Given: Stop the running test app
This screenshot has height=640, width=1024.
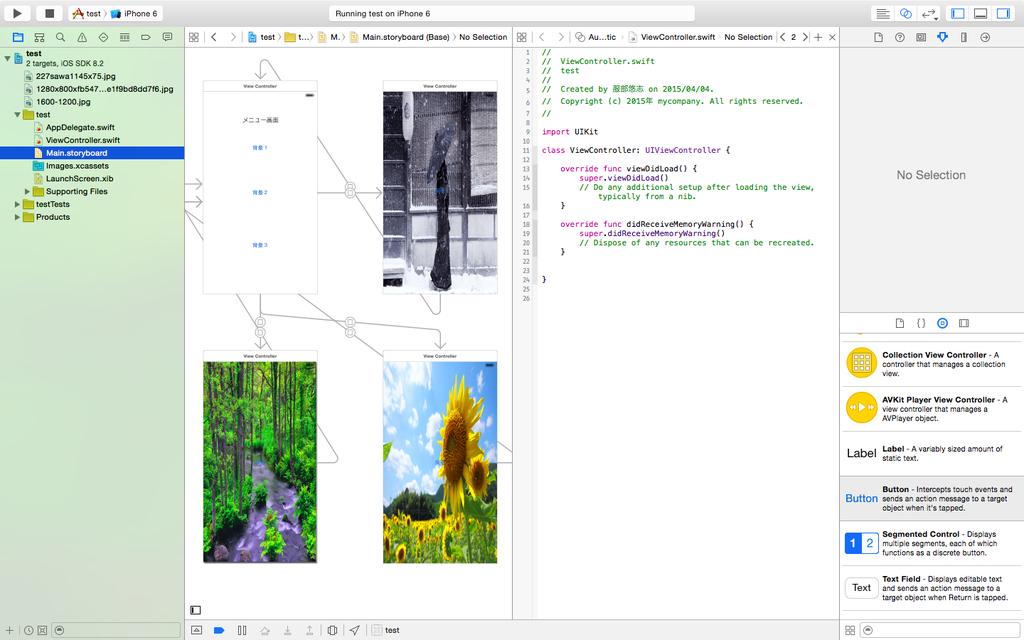Looking at the screenshot, I should pos(47,13).
